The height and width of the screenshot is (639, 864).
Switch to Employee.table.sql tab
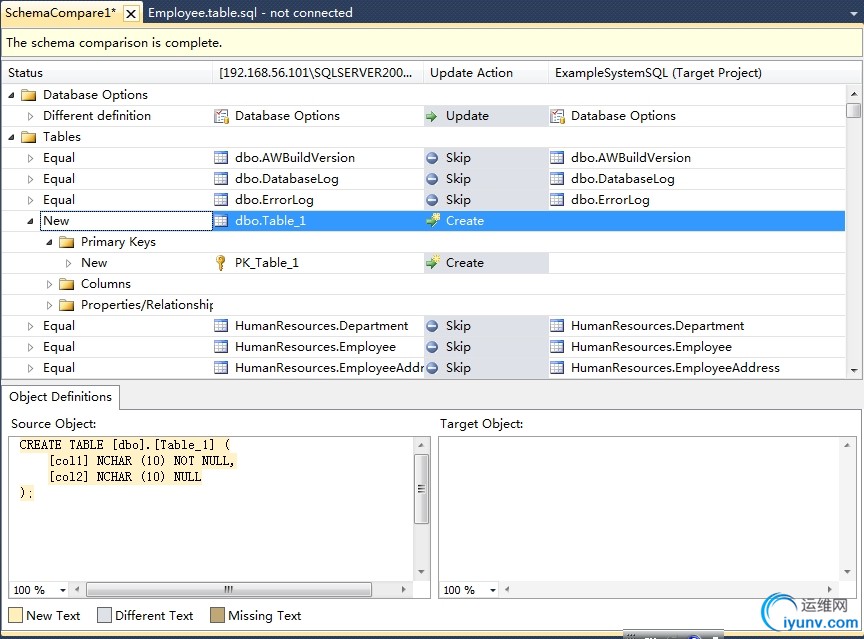(250, 13)
